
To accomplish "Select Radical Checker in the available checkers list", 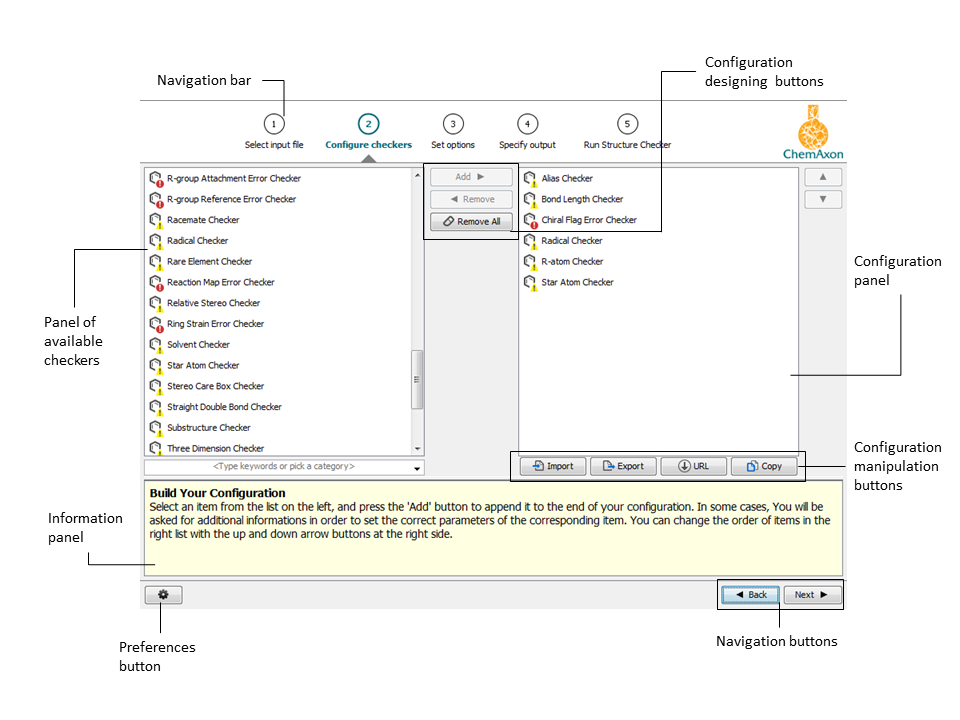I will (x=197, y=240).
